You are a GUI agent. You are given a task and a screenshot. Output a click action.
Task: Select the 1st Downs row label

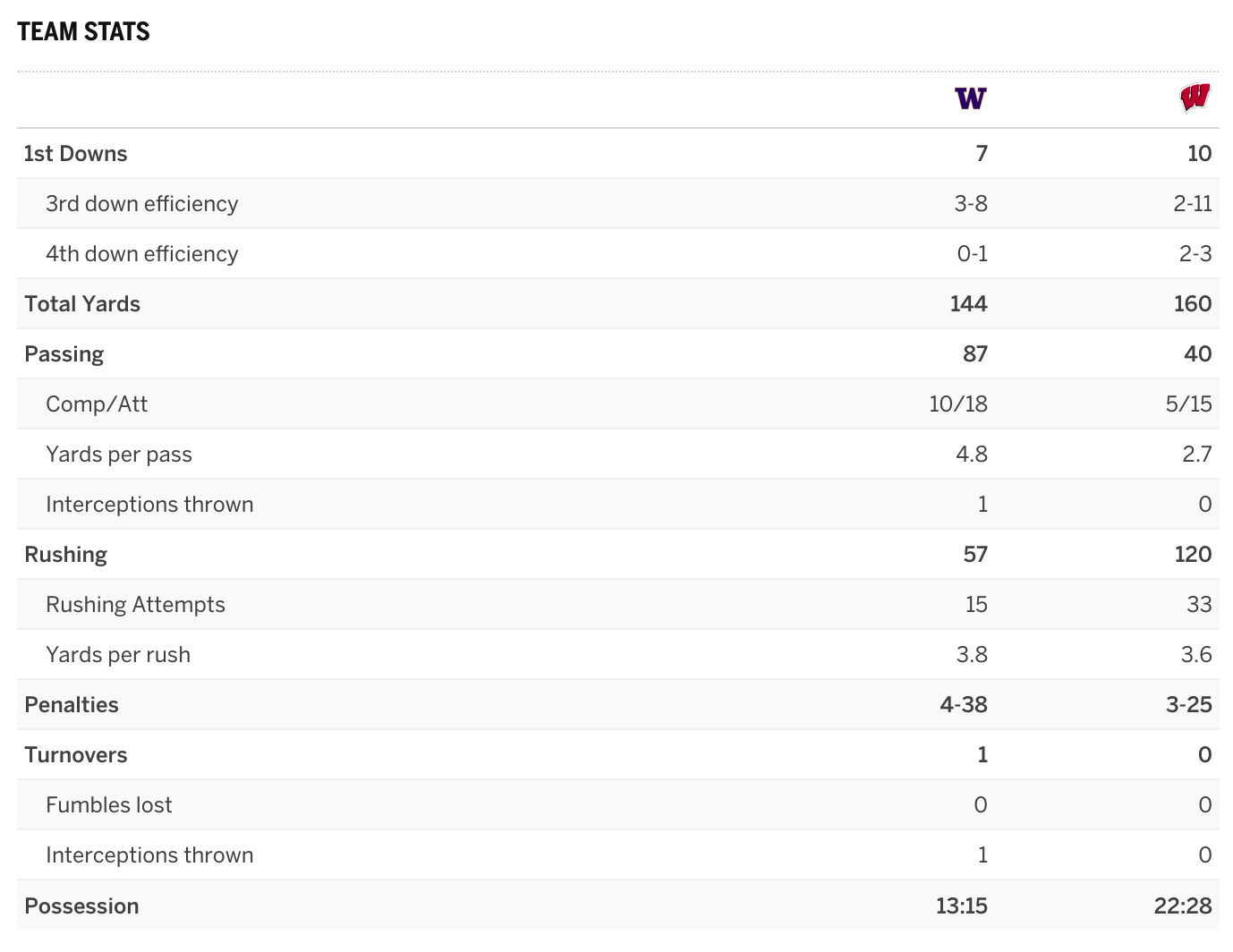tap(76, 154)
